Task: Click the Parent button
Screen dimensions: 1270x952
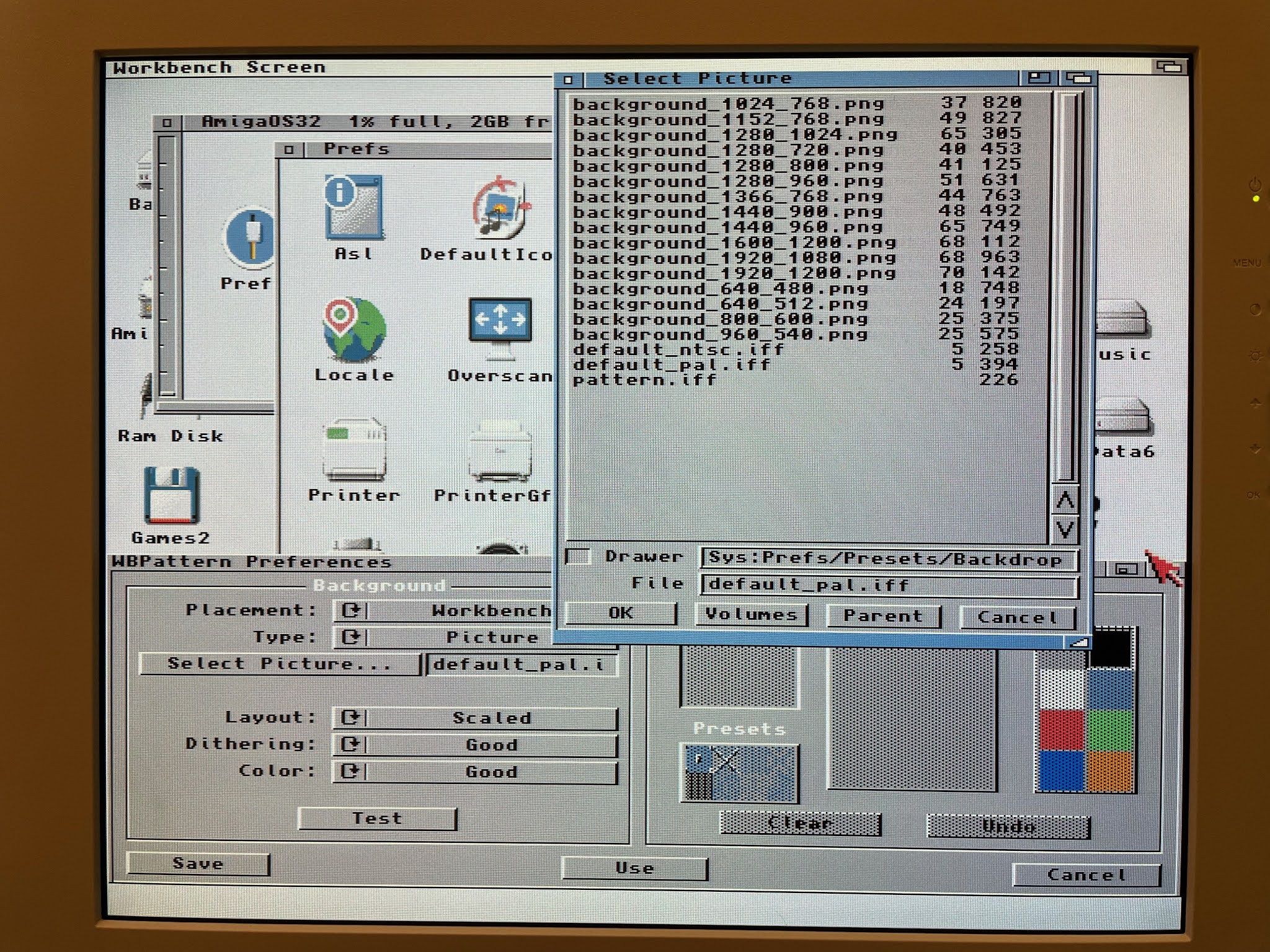Action: 884,617
